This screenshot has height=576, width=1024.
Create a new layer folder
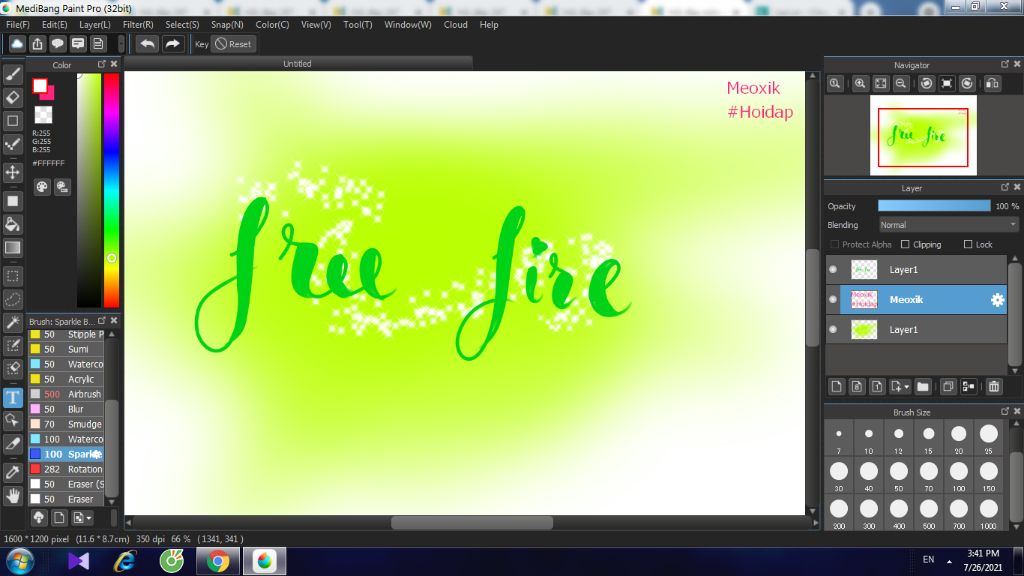click(923, 387)
